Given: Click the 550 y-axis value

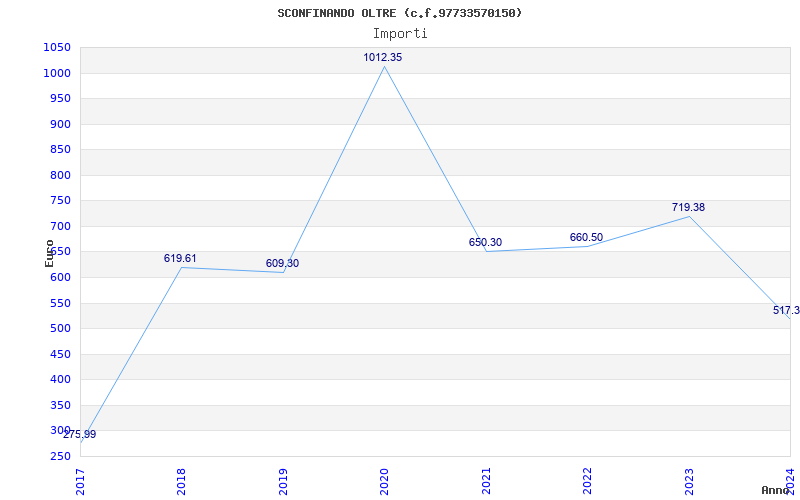Looking at the screenshot, I should click(60, 304).
